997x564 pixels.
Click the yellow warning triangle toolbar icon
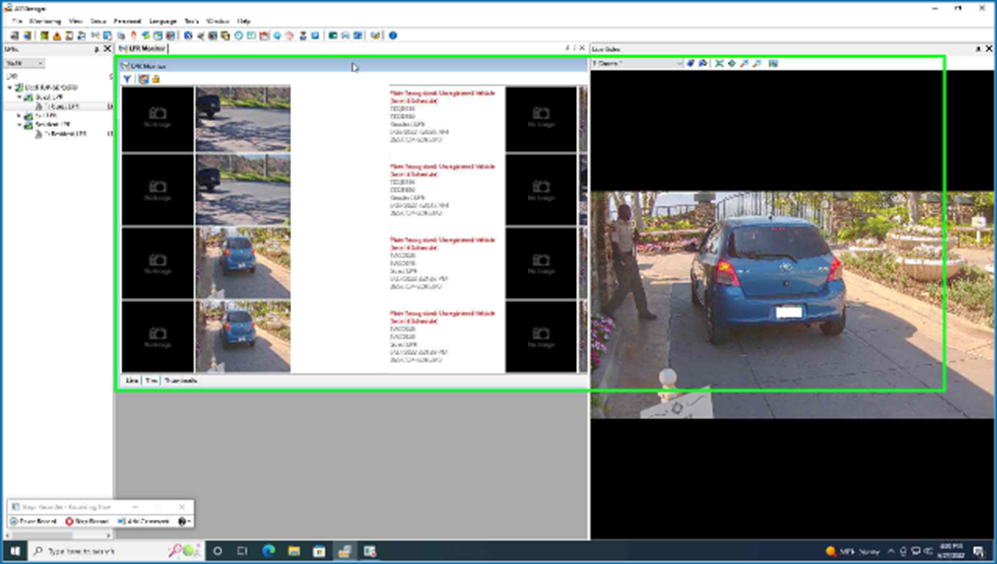[x=57, y=35]
